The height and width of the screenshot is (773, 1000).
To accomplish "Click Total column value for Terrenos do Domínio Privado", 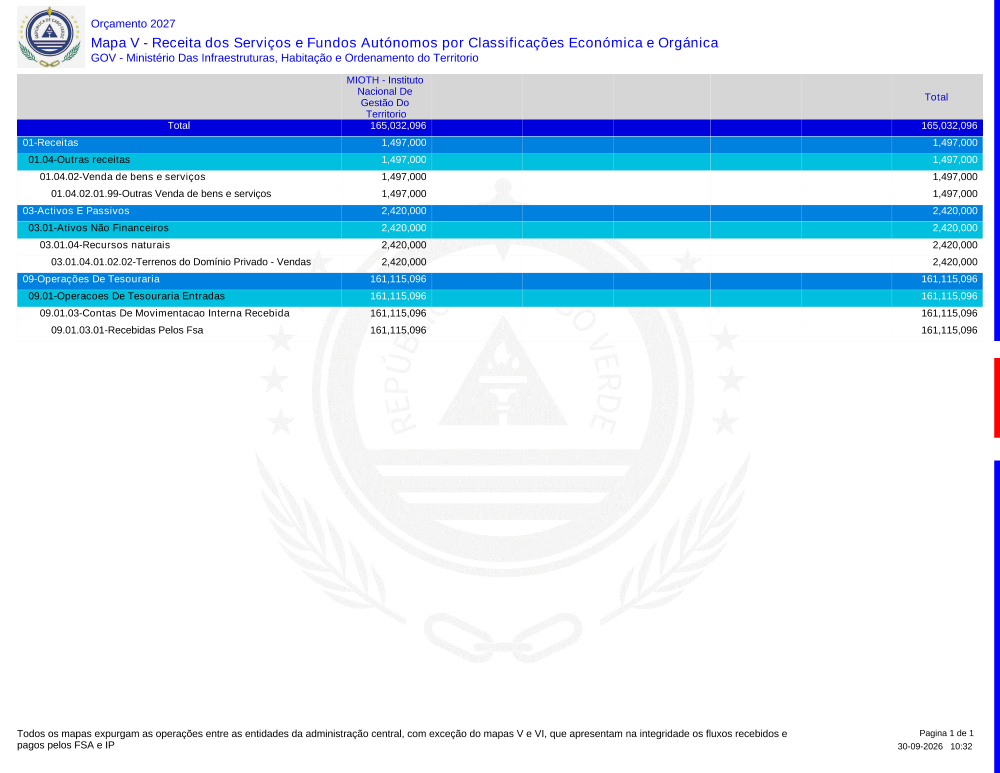I will (x=955, y=262).
